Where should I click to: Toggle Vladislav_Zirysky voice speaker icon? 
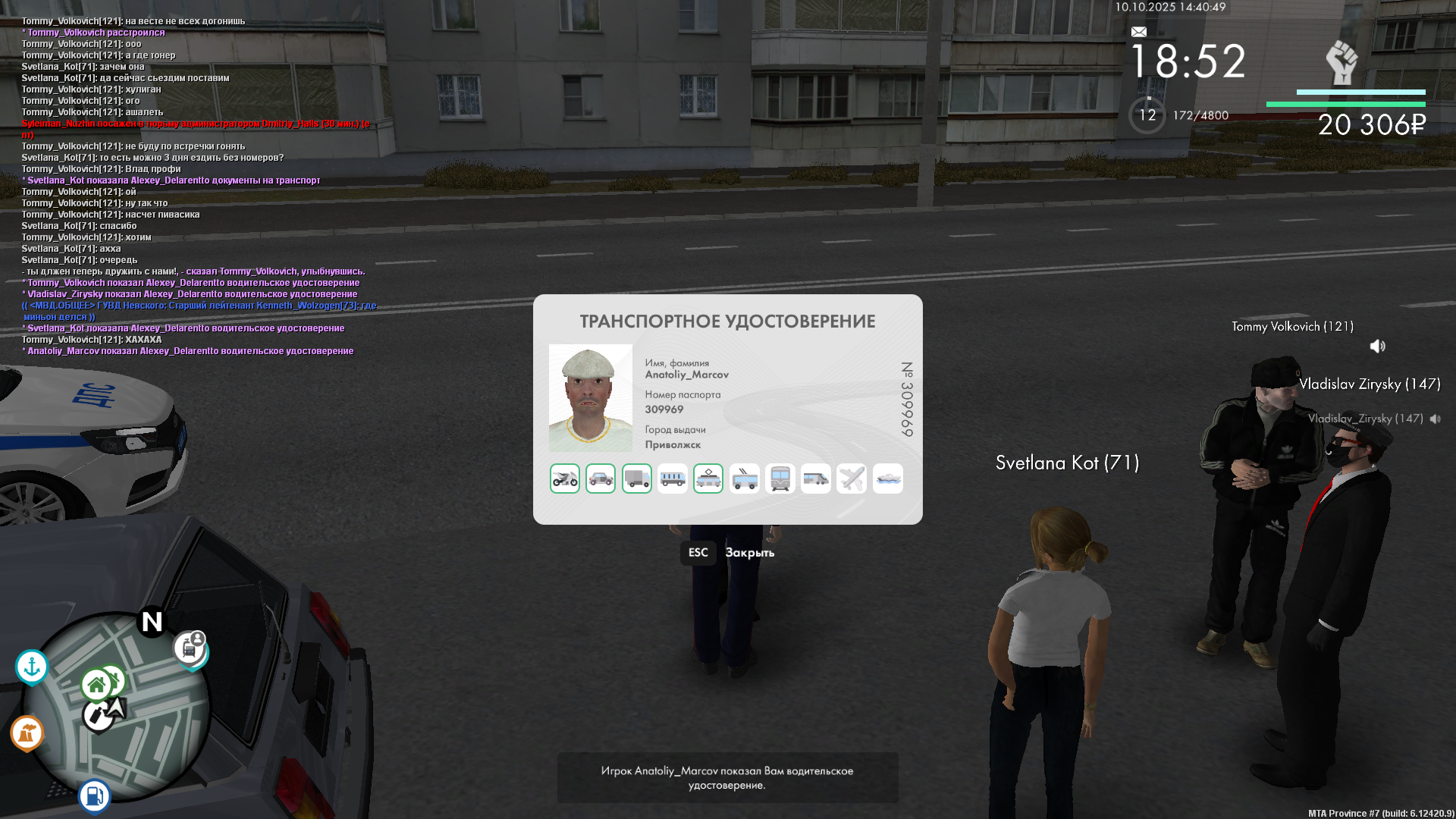click(1436, 419)
